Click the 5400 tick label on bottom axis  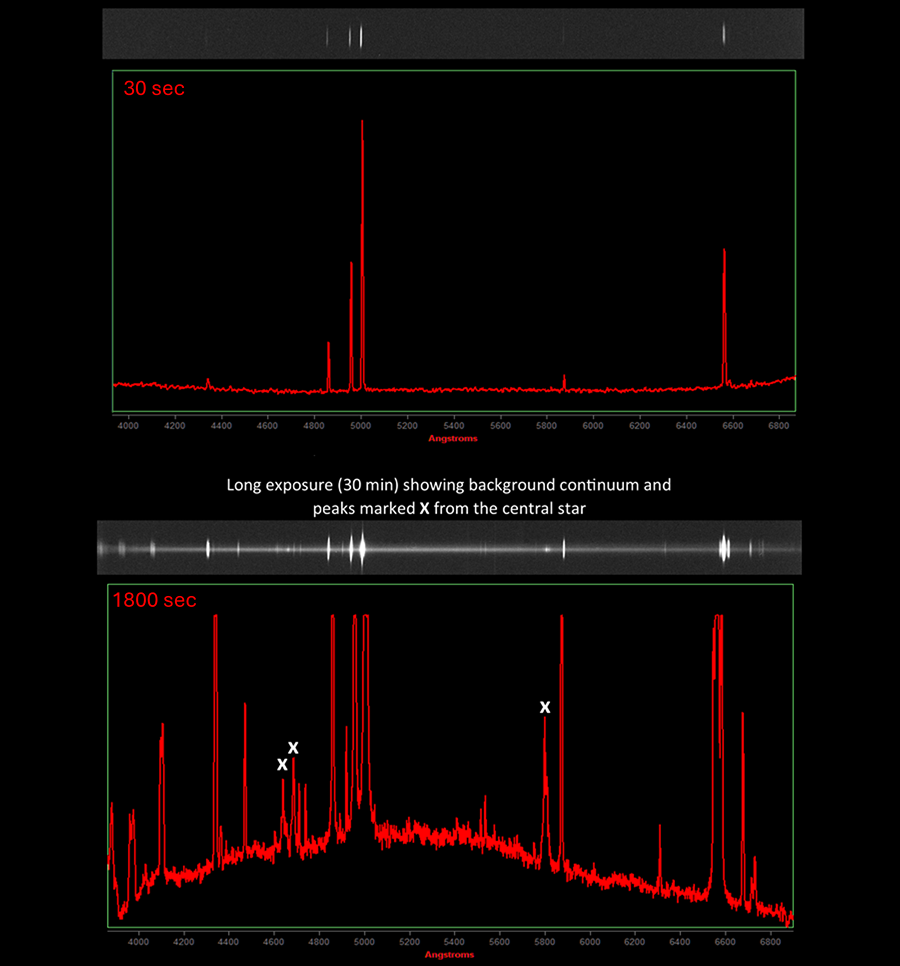[x=454, y=941]
